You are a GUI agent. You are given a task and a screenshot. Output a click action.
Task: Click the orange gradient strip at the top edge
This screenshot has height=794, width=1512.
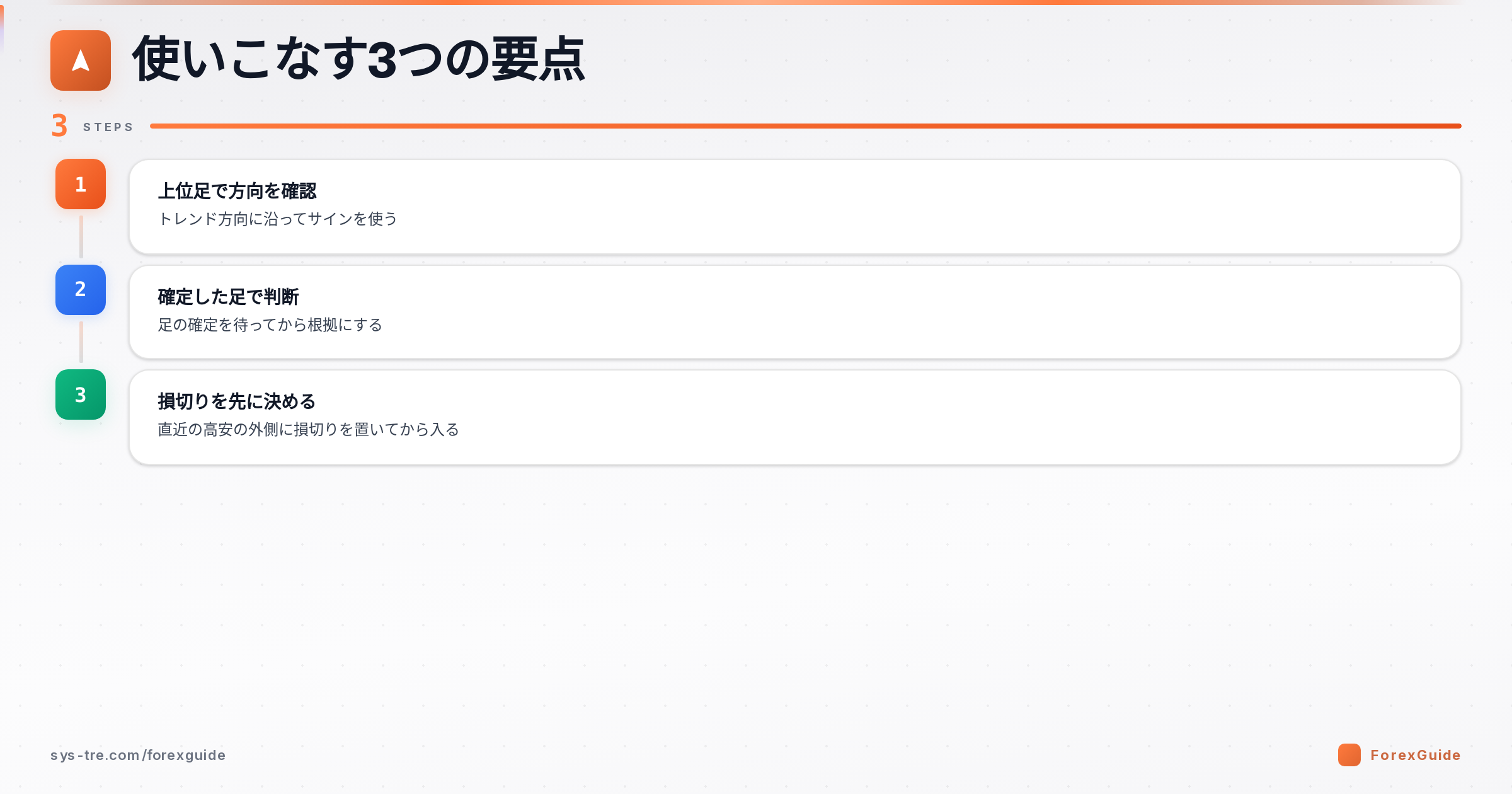point(756,3)
